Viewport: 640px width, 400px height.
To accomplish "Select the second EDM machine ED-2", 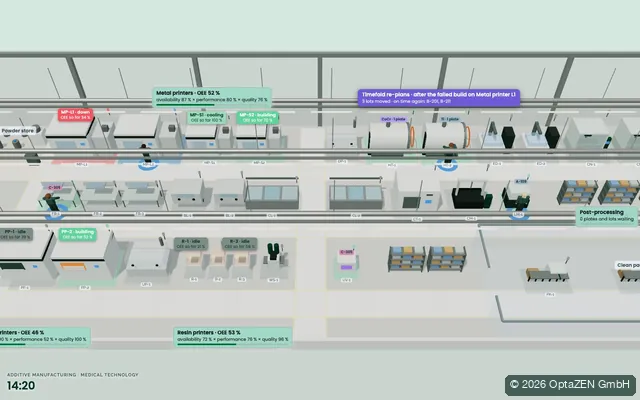I will click(x=543, y=136).
